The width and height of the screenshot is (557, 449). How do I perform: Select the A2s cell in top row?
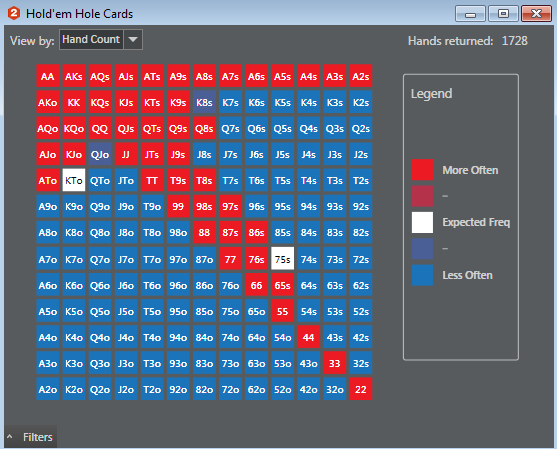361,76
